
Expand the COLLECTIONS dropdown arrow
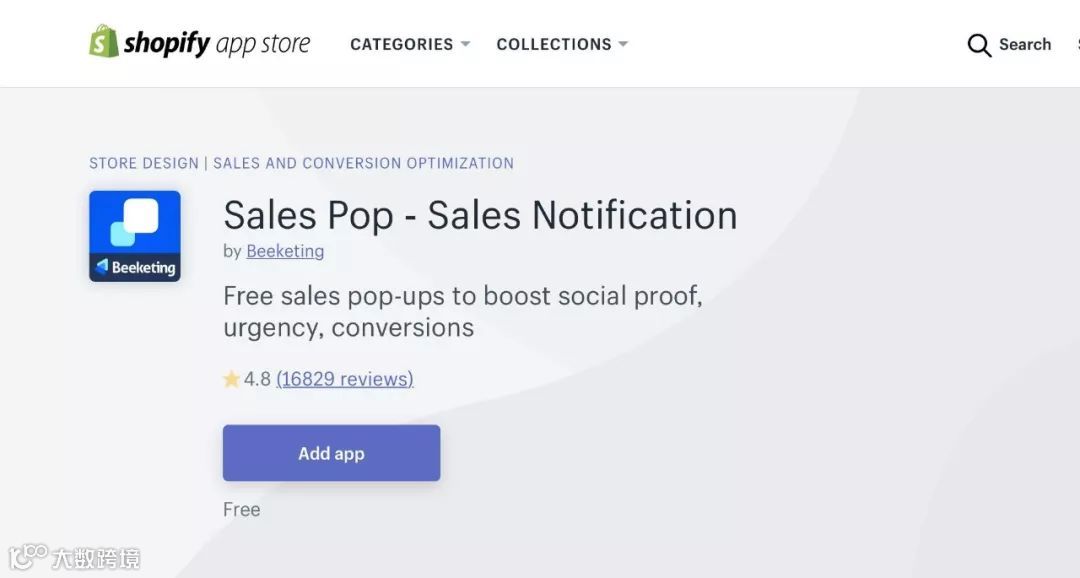pos(623,44)
